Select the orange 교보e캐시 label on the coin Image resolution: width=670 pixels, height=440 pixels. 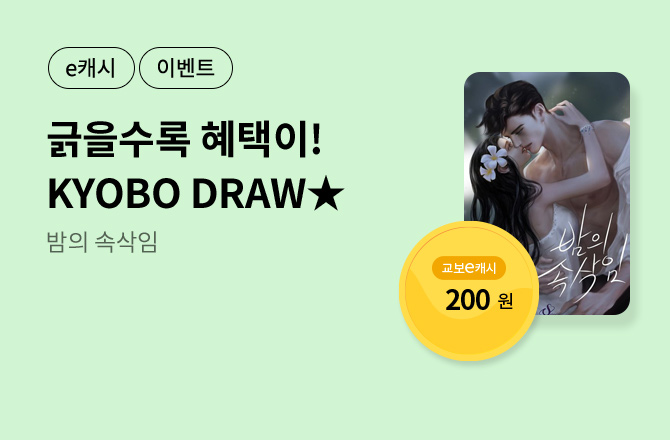[x=469, y=268]
